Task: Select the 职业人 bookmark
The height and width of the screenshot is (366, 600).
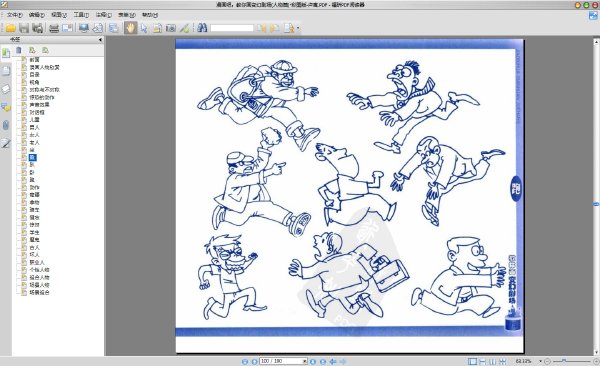Action: (x=37, y=262)
